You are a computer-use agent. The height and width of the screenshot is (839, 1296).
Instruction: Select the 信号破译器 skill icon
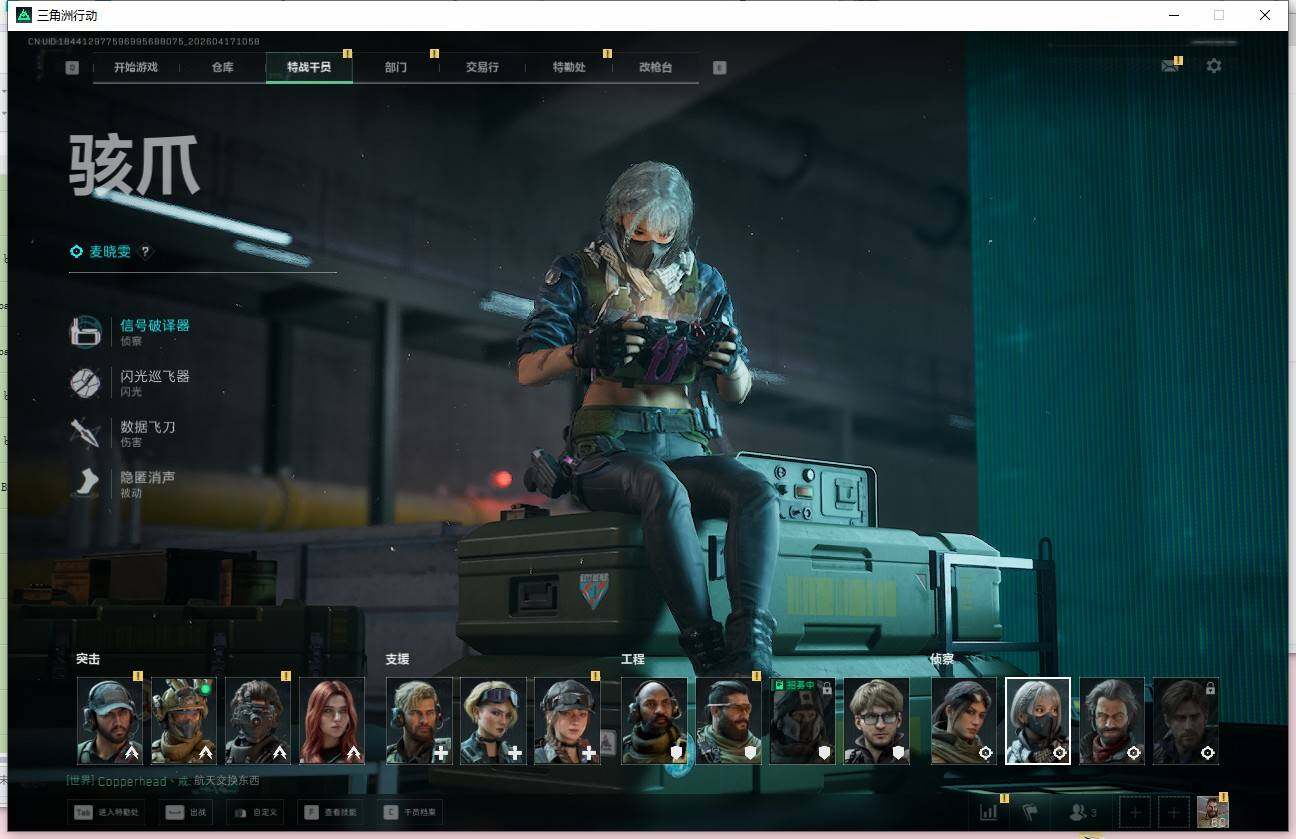pyautogui.click(x=86, y=332)
